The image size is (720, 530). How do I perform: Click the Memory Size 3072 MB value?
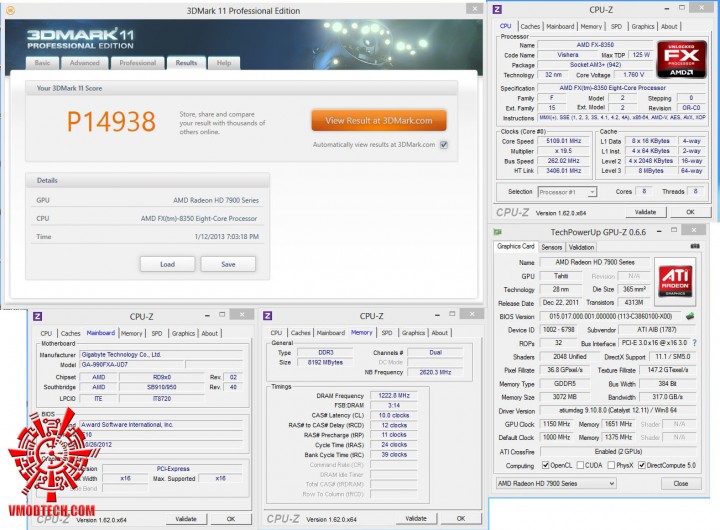[565, 397]
